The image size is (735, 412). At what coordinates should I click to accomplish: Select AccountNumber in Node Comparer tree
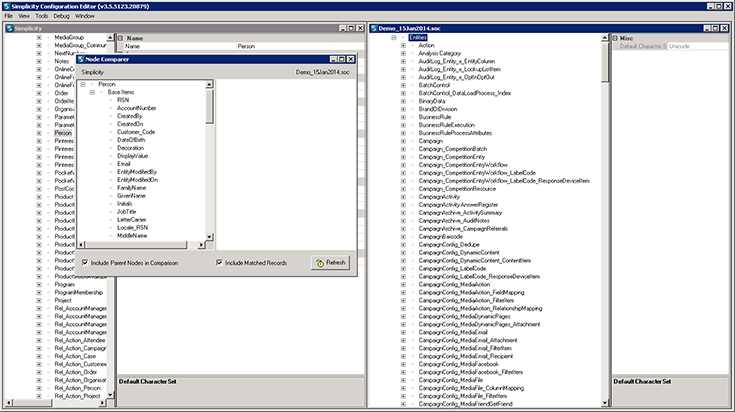136,108
